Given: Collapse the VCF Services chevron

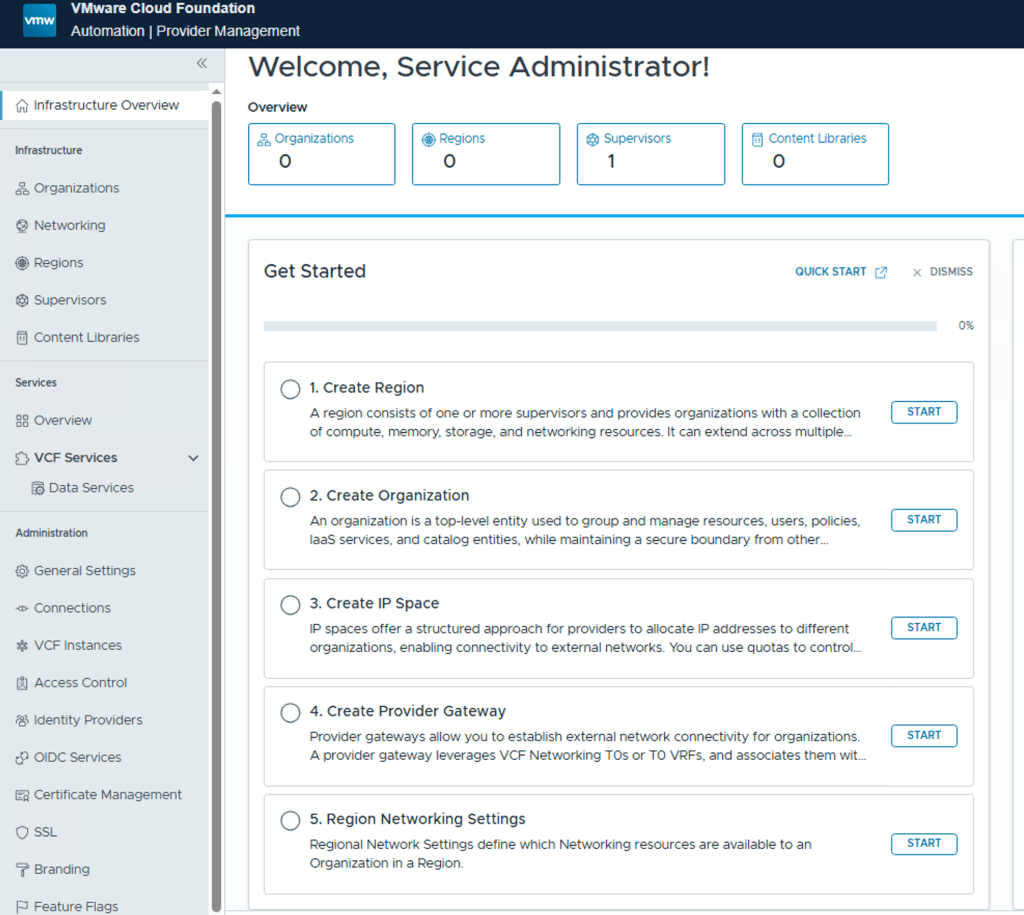Looking at the screenshot, I should click(194, 458).
